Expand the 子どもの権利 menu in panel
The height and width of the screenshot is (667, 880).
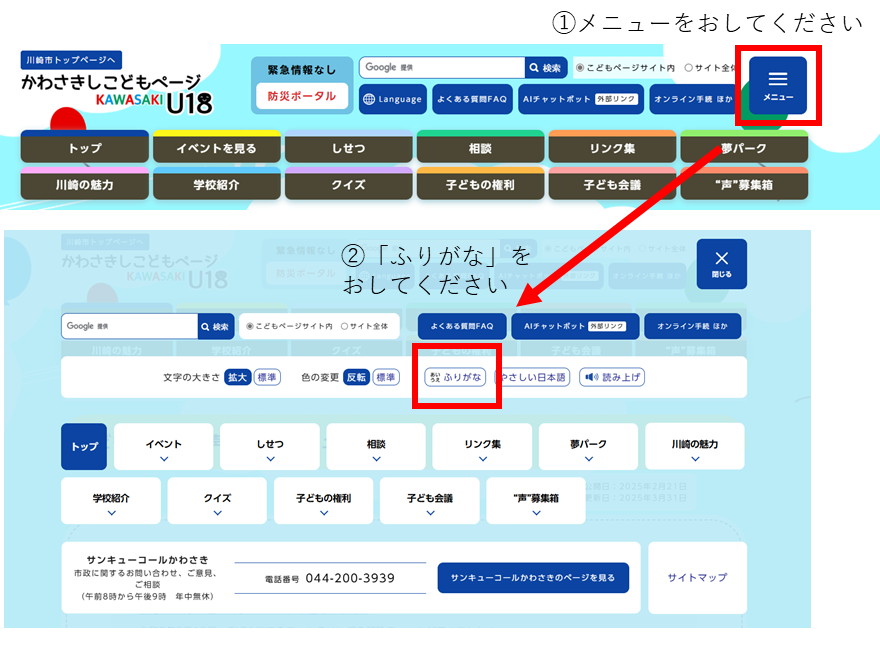pyautogui.click(x=324, y=501)
